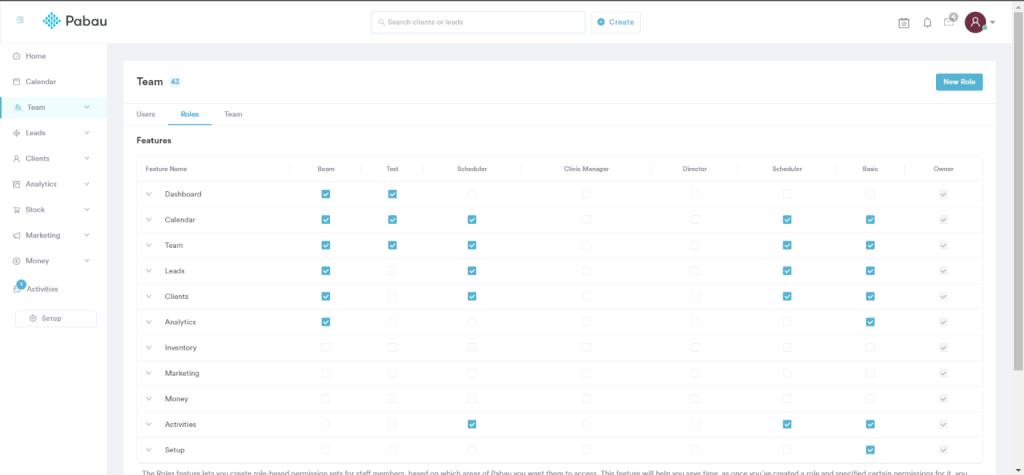
Task: Open the calendar icon in top bar
Action: click(903, 22)
